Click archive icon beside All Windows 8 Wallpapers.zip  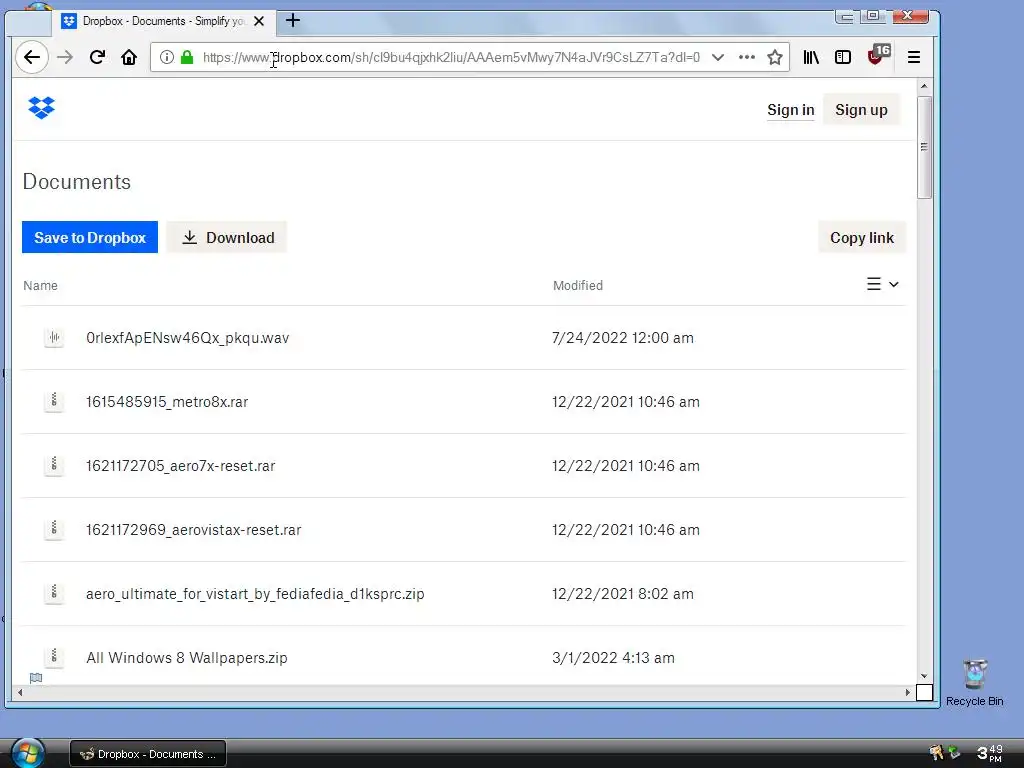click(54, 657)
